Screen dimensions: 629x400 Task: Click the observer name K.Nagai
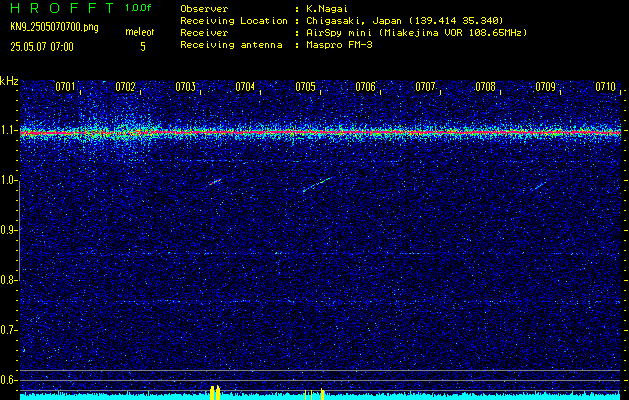325,8
